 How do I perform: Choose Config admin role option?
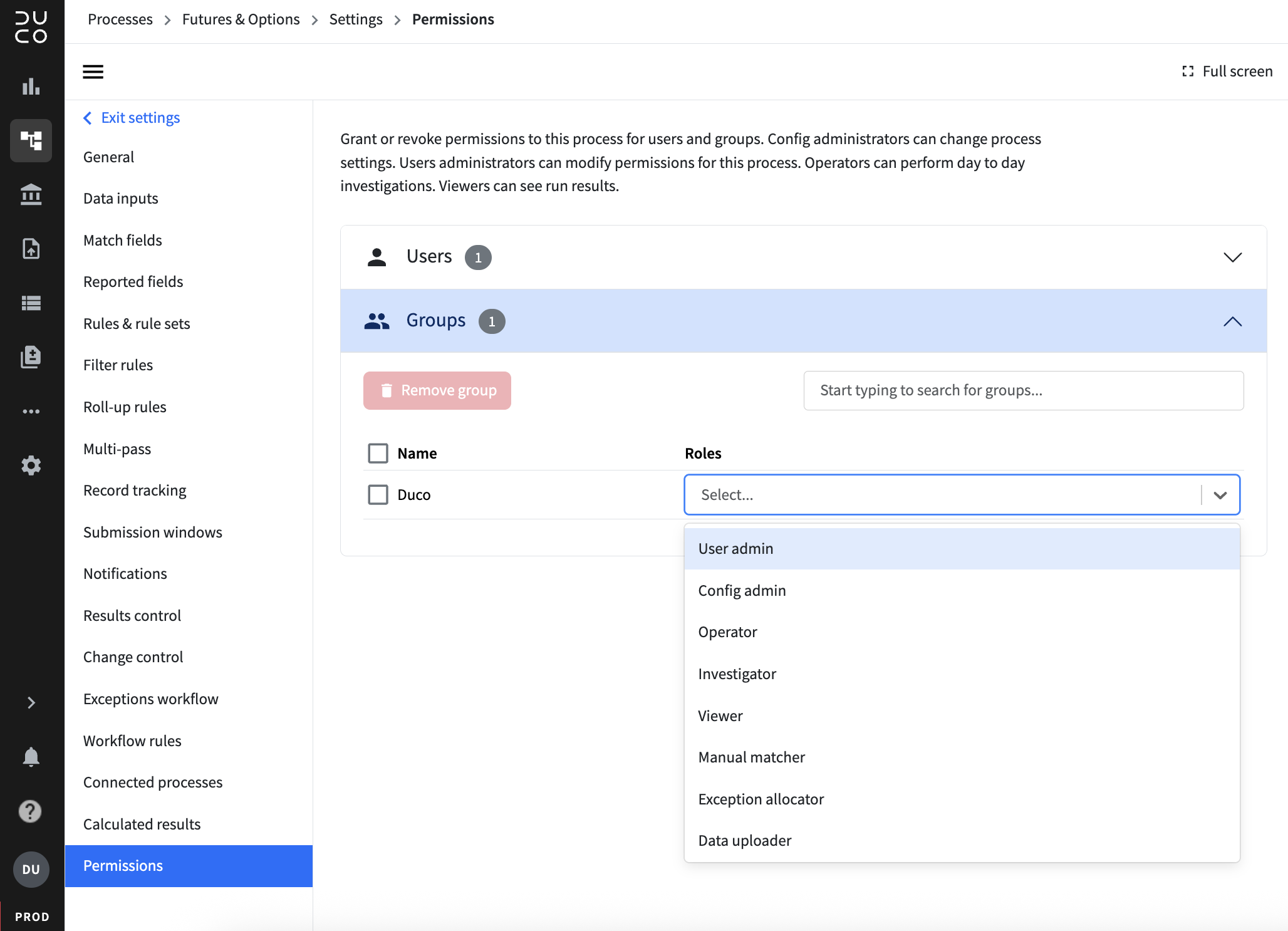pos(962,590)
